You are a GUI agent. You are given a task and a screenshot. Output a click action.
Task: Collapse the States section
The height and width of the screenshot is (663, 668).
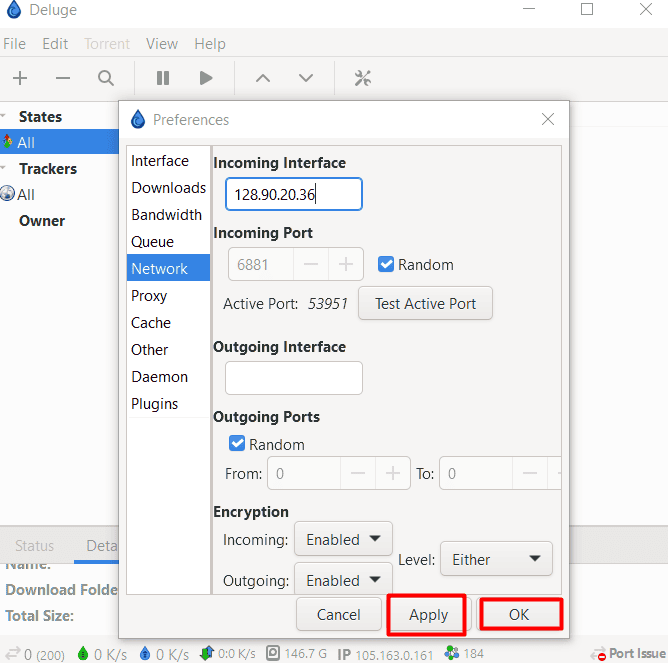click(6, 117)
